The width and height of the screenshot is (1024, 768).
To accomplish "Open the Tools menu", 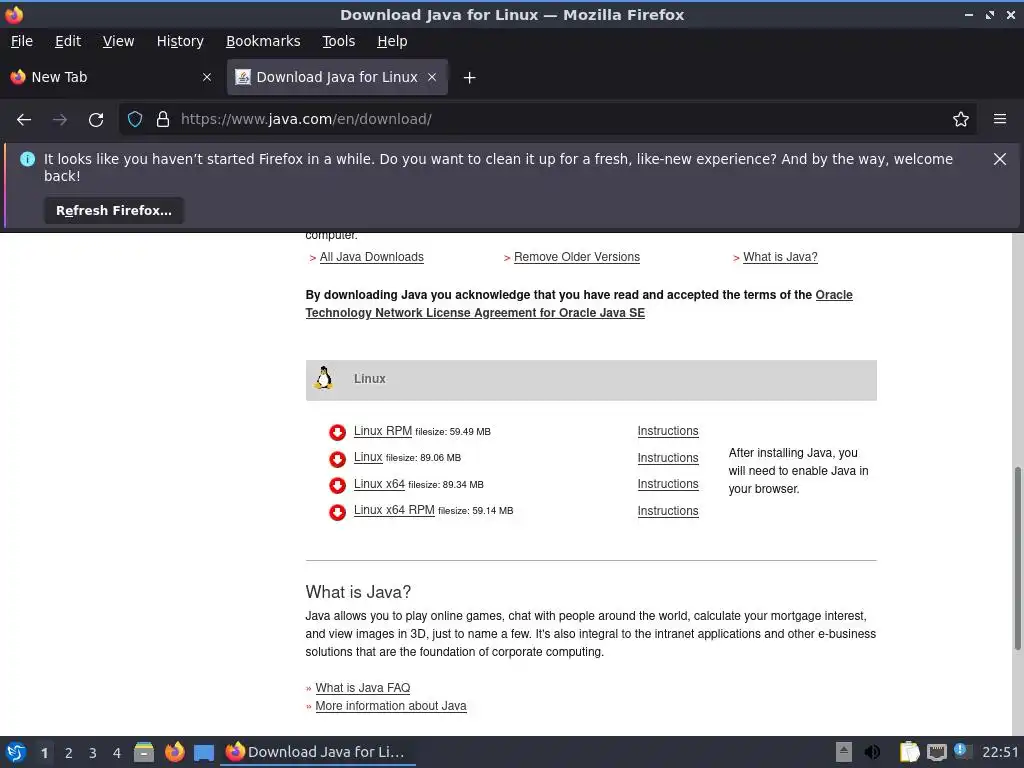I will point(338,41).
